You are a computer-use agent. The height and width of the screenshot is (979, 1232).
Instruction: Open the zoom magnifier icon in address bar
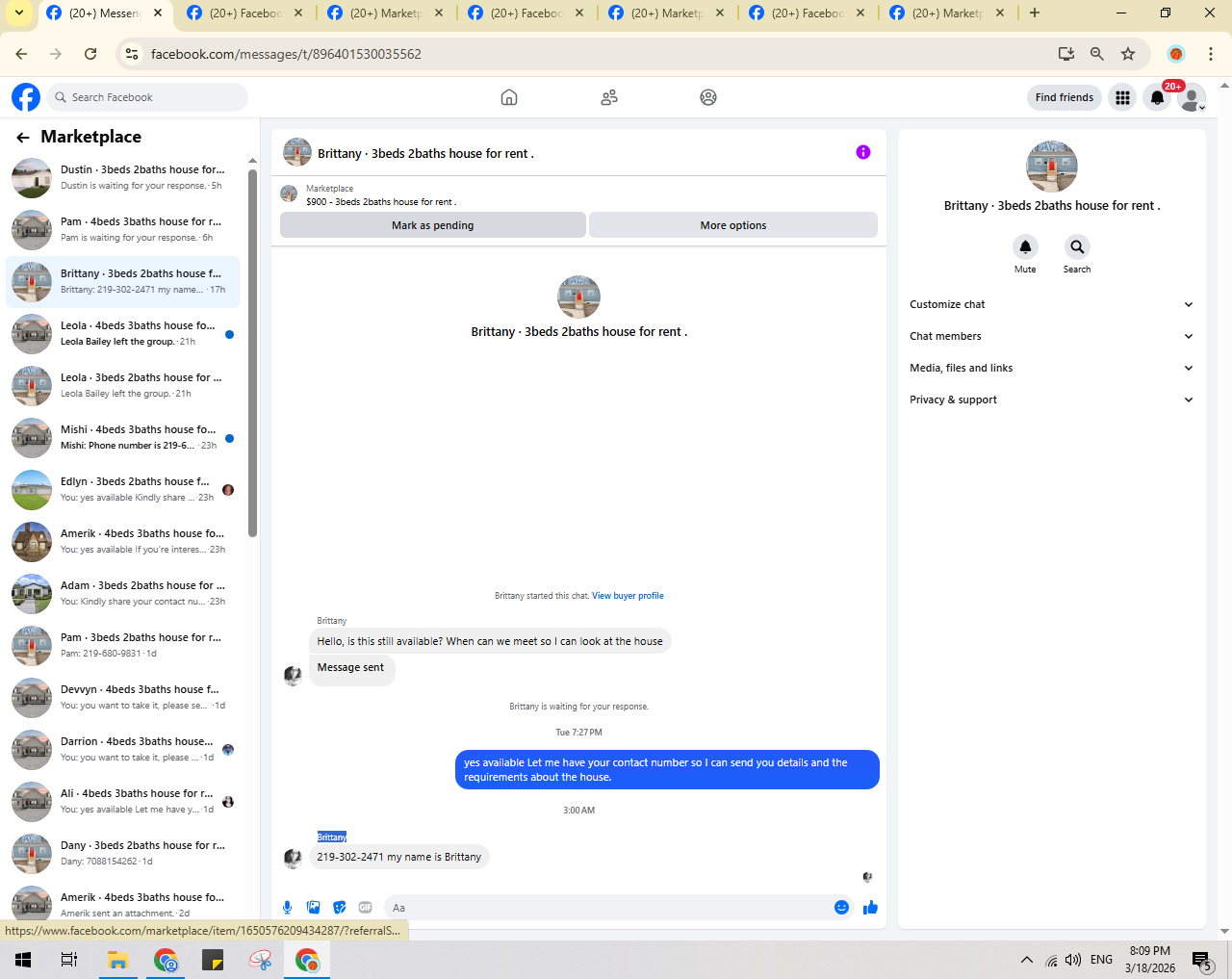1097,54
